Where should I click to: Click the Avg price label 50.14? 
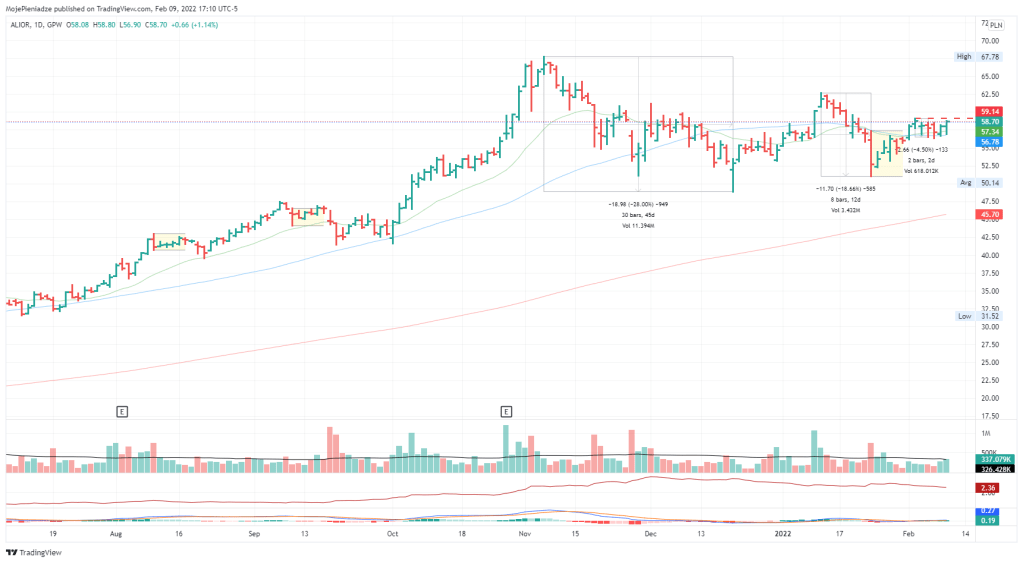pyautogui.click(x=992, y=183)
